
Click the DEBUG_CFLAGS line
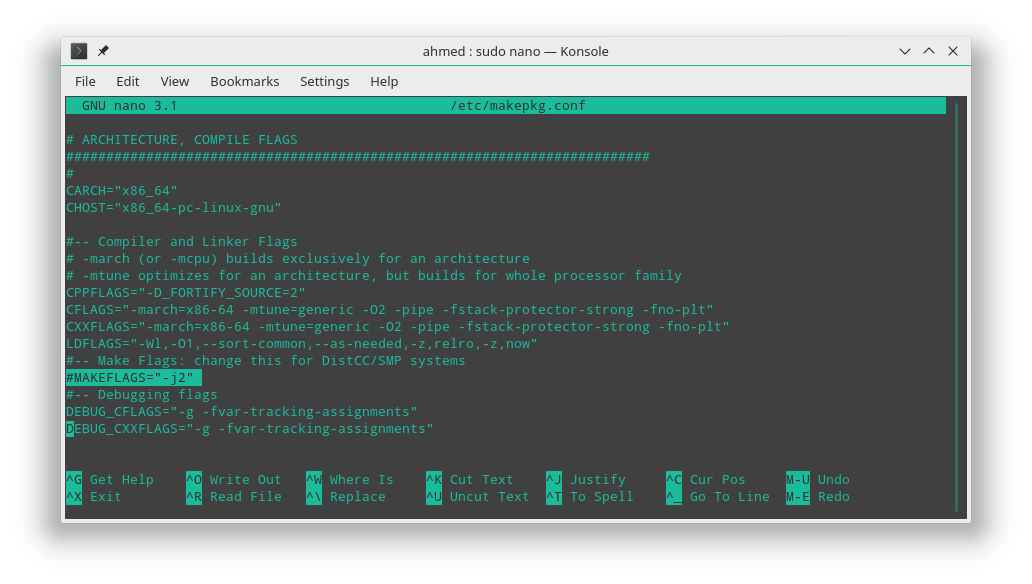point(242,412)
